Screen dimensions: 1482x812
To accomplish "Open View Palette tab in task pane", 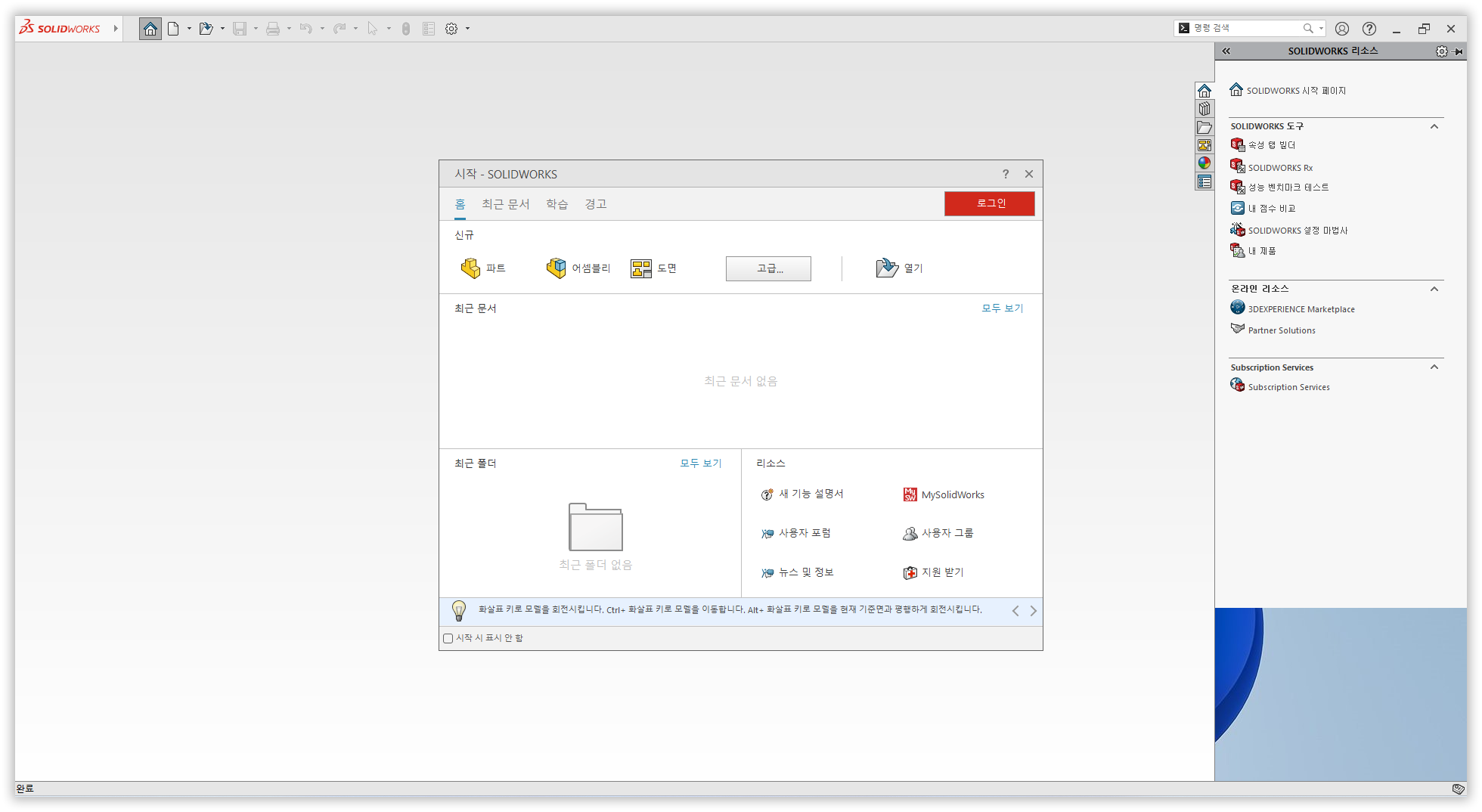I will (x=1205, y=145).
